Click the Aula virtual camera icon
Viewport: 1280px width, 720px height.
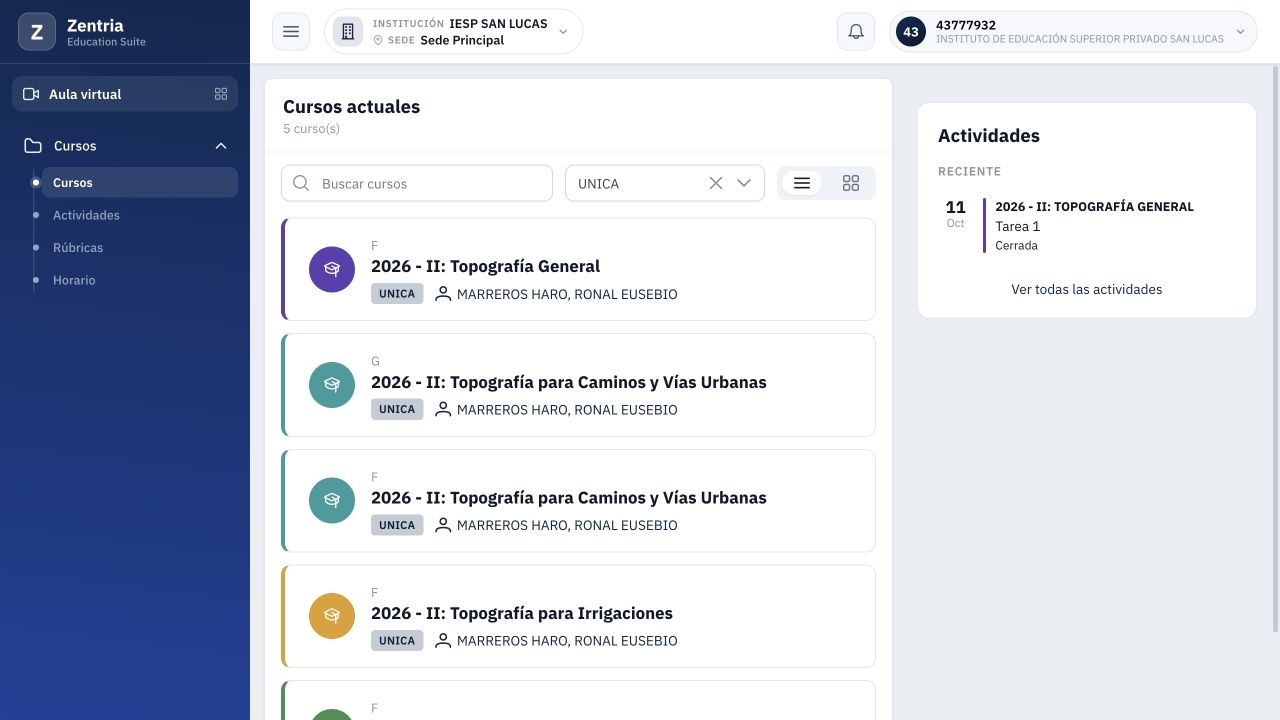click(x=31, y=94)
